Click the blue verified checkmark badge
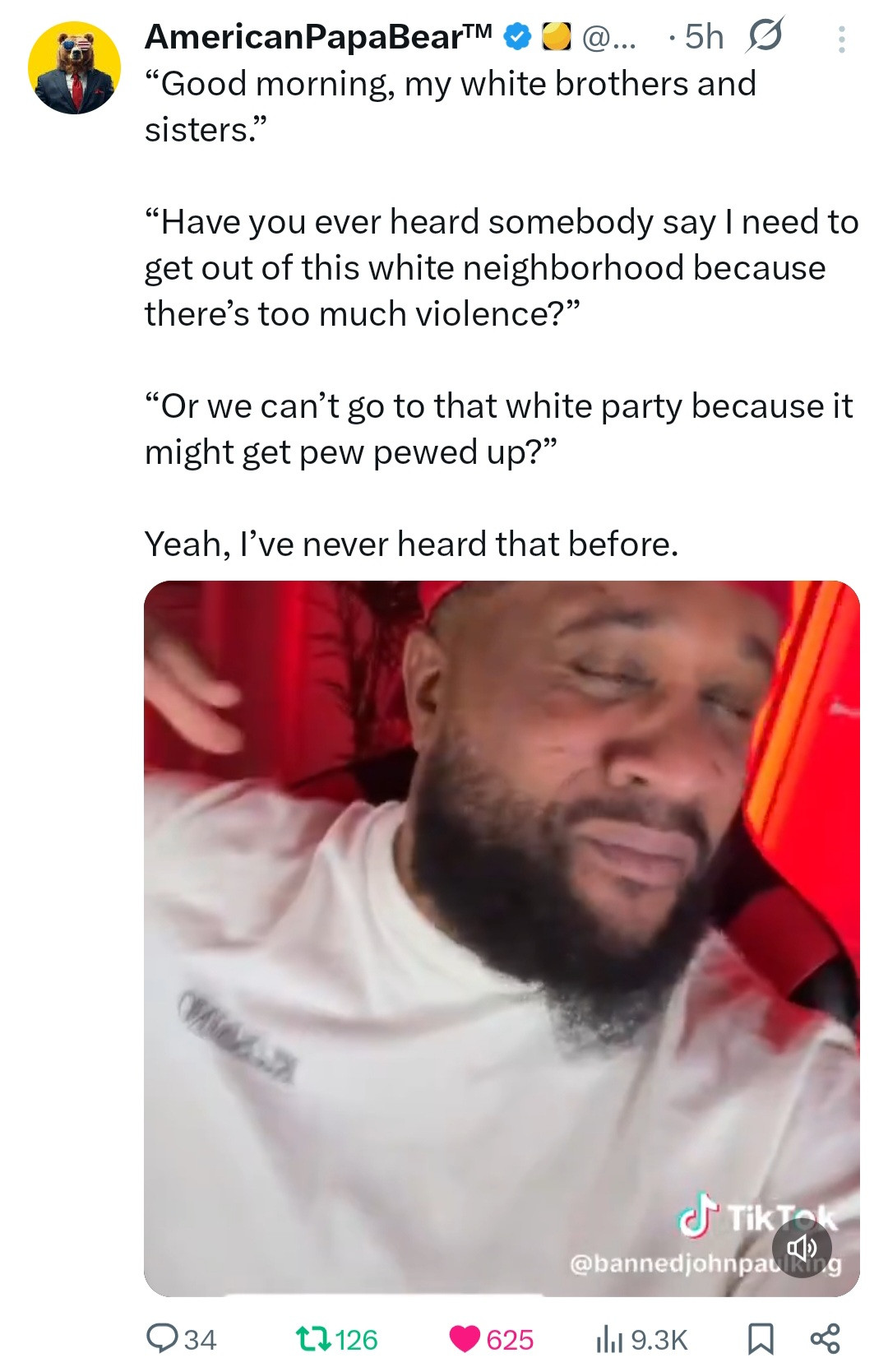The height and width of the screenshot is (1372, 888). [518, 38]
